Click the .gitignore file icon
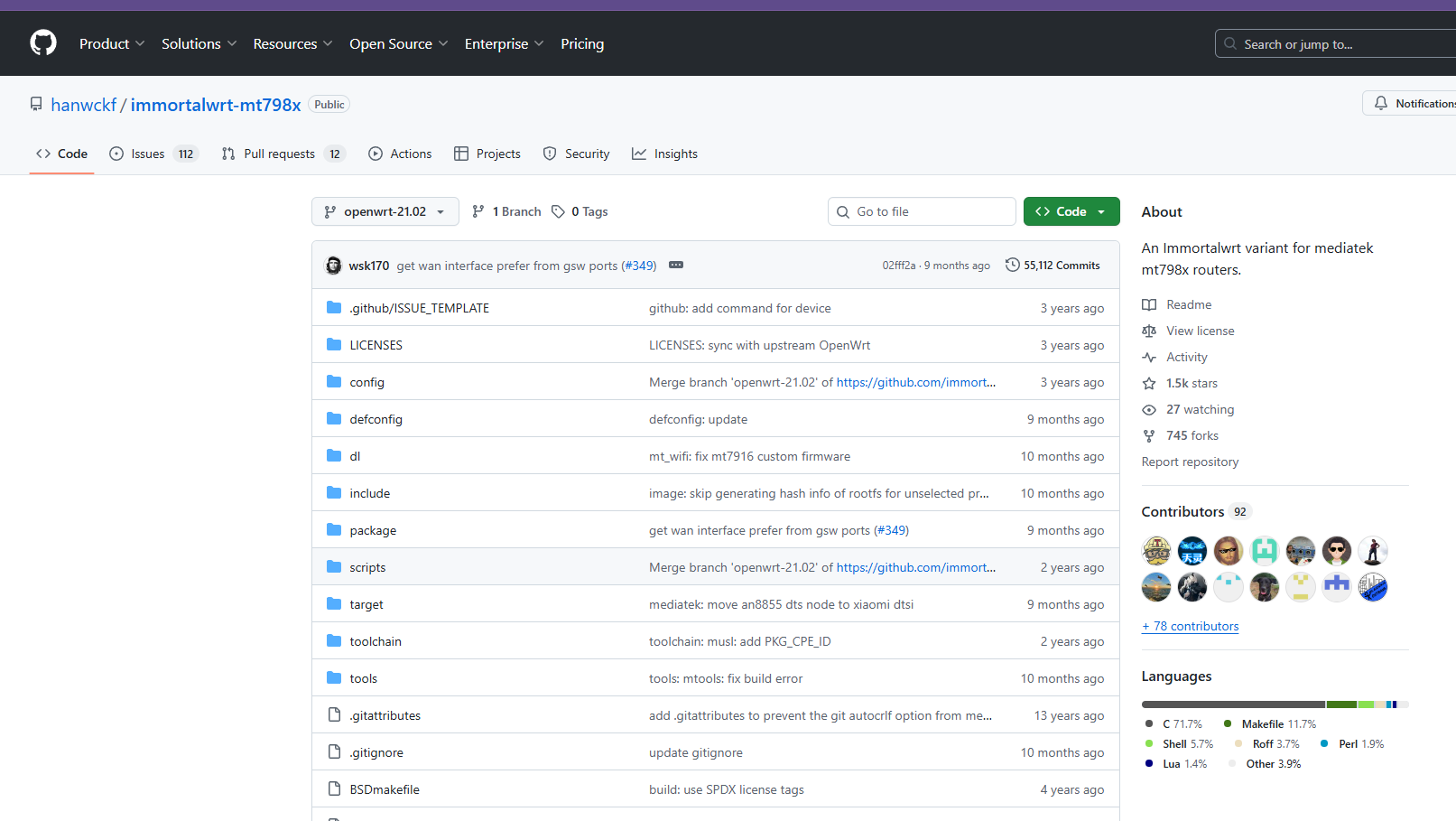This screenshot has height=821, width=1456. [x=334, y=752]
